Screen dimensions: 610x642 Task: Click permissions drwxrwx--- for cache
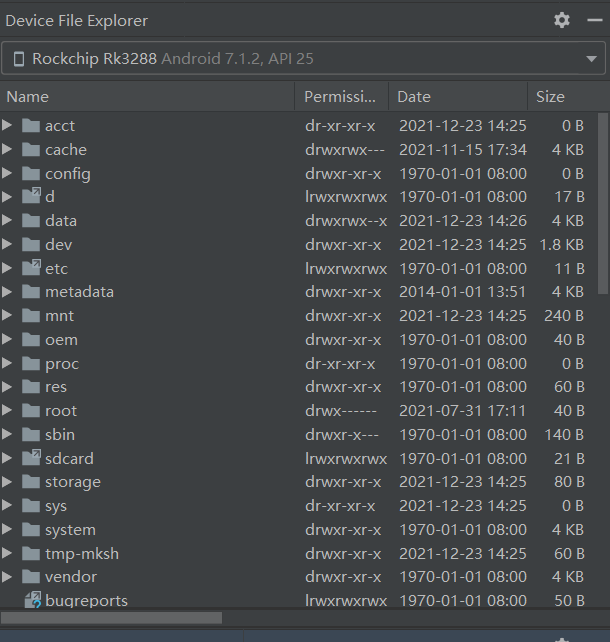[x=345, y=150]
